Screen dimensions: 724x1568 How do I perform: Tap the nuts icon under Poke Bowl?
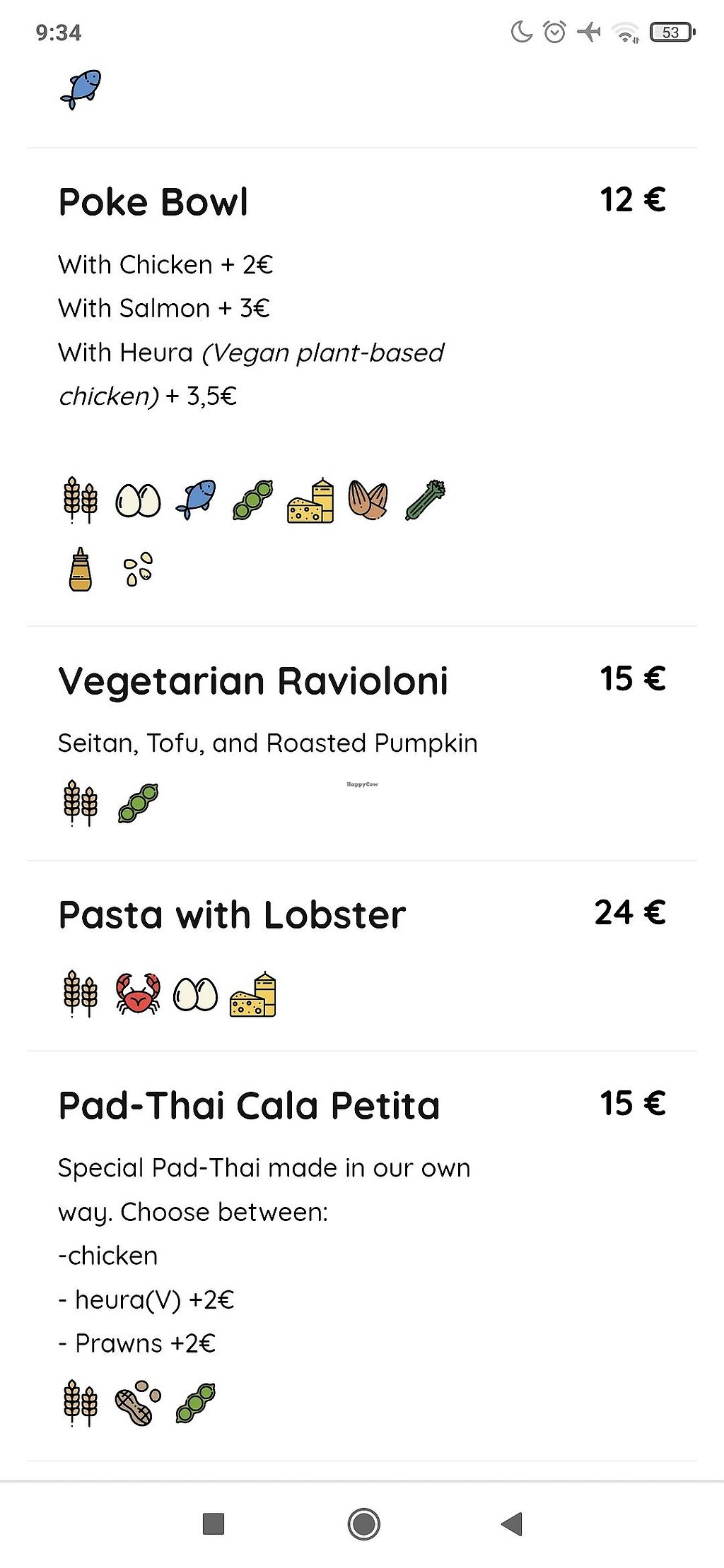(x=368, y=500)
